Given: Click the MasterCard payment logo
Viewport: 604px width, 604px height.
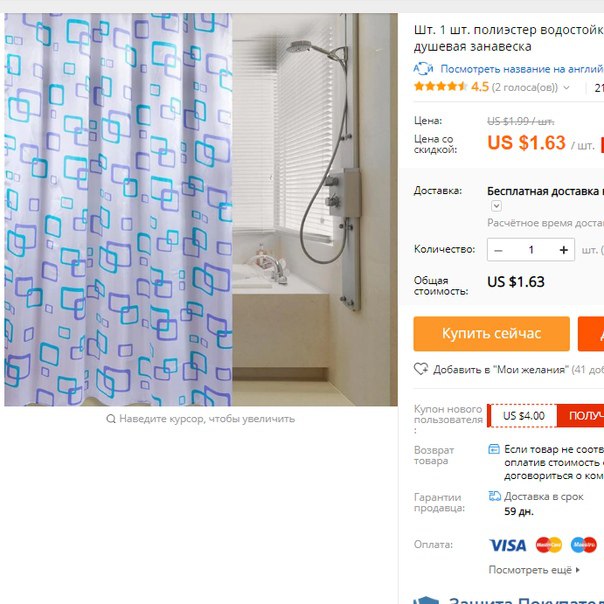Looking at the screenshot, I should pos(549,545).
